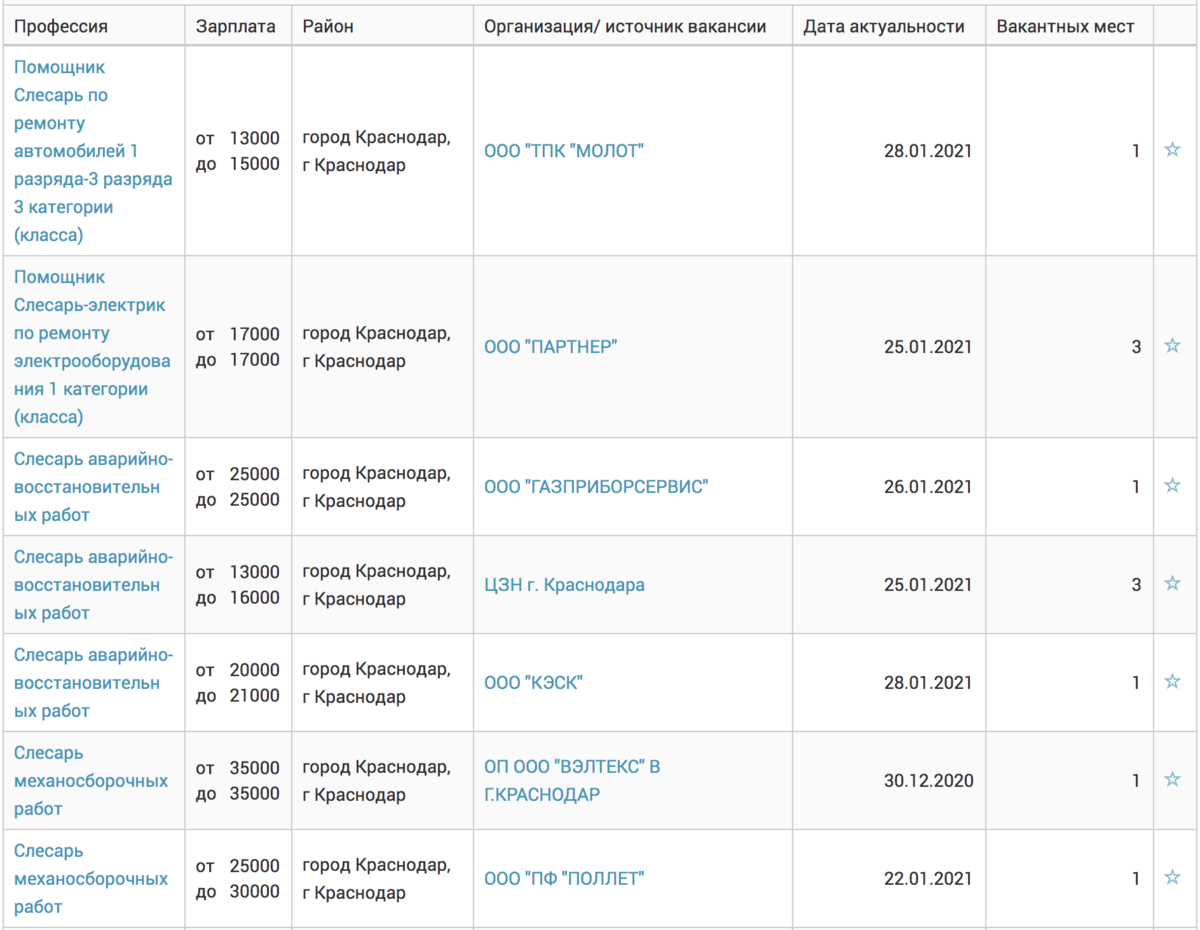Add ЦЗН г. Краснодара vacancy to favorites
The height and width of the screenshot is (930, 1200).
(x=1172, y=584)
